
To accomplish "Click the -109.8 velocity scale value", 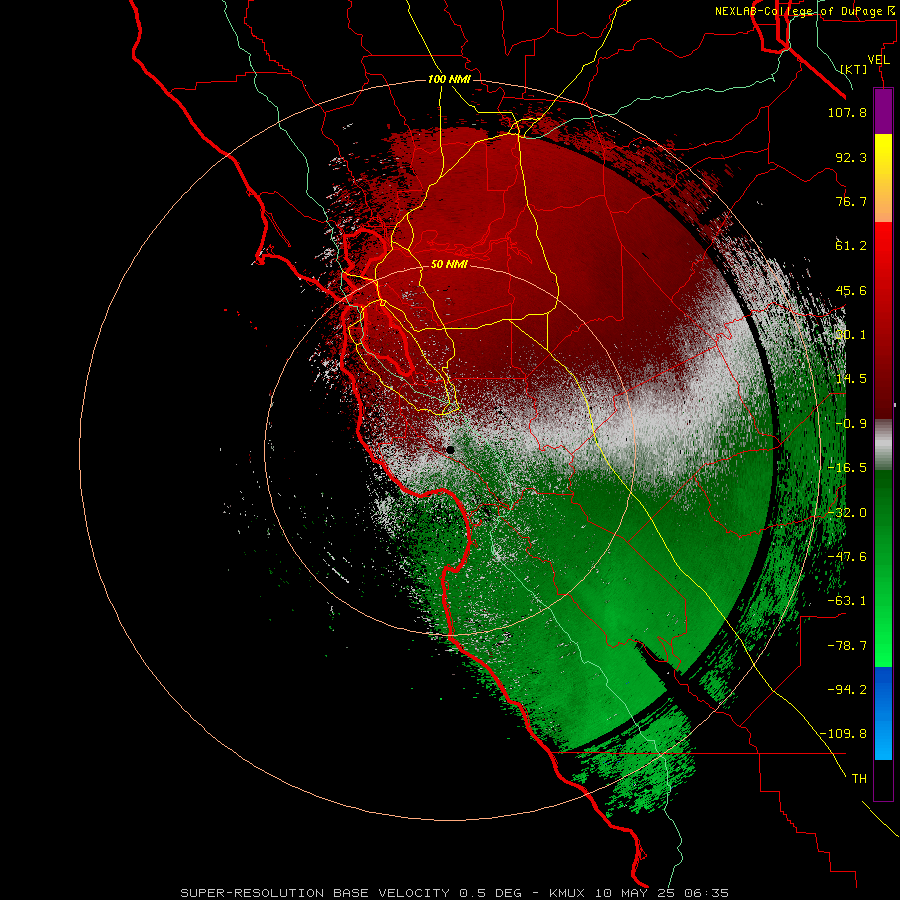I will 844,734.
